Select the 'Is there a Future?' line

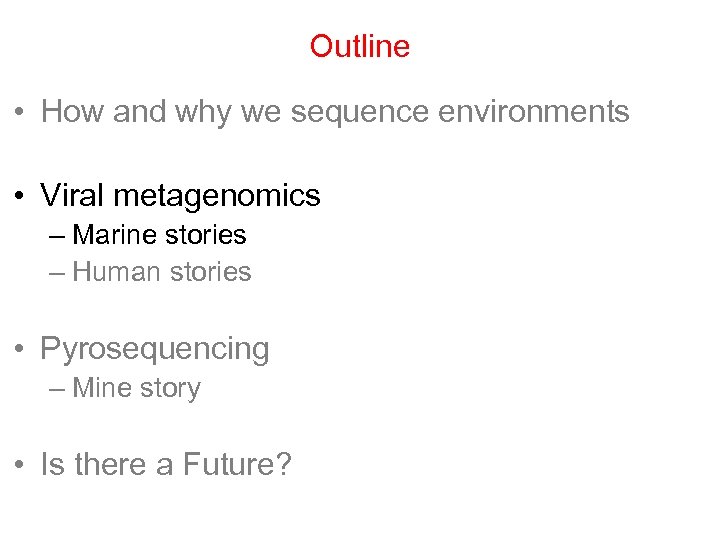(165, 464)
